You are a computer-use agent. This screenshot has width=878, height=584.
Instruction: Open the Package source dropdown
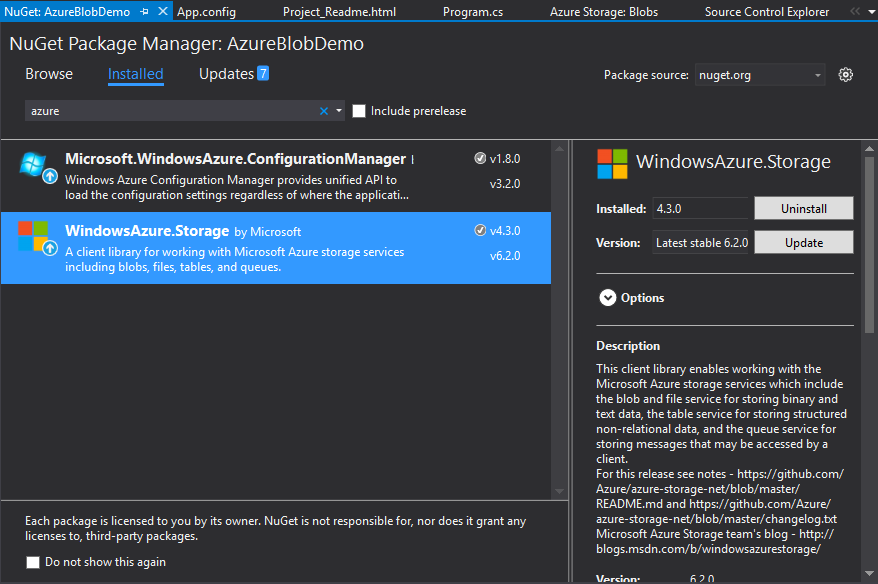point(760,75)
